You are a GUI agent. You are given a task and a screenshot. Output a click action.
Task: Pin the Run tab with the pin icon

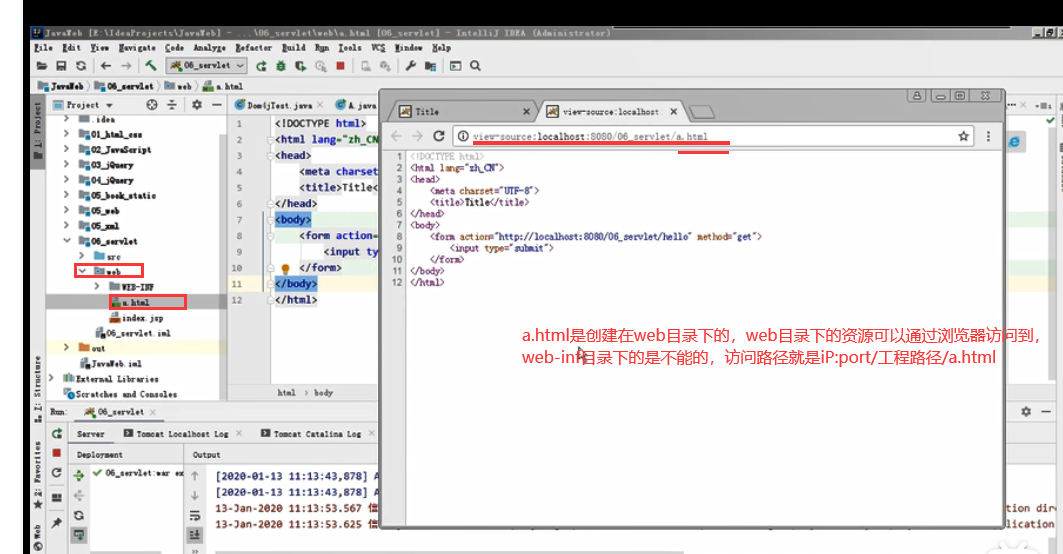[x=57, y=522]
